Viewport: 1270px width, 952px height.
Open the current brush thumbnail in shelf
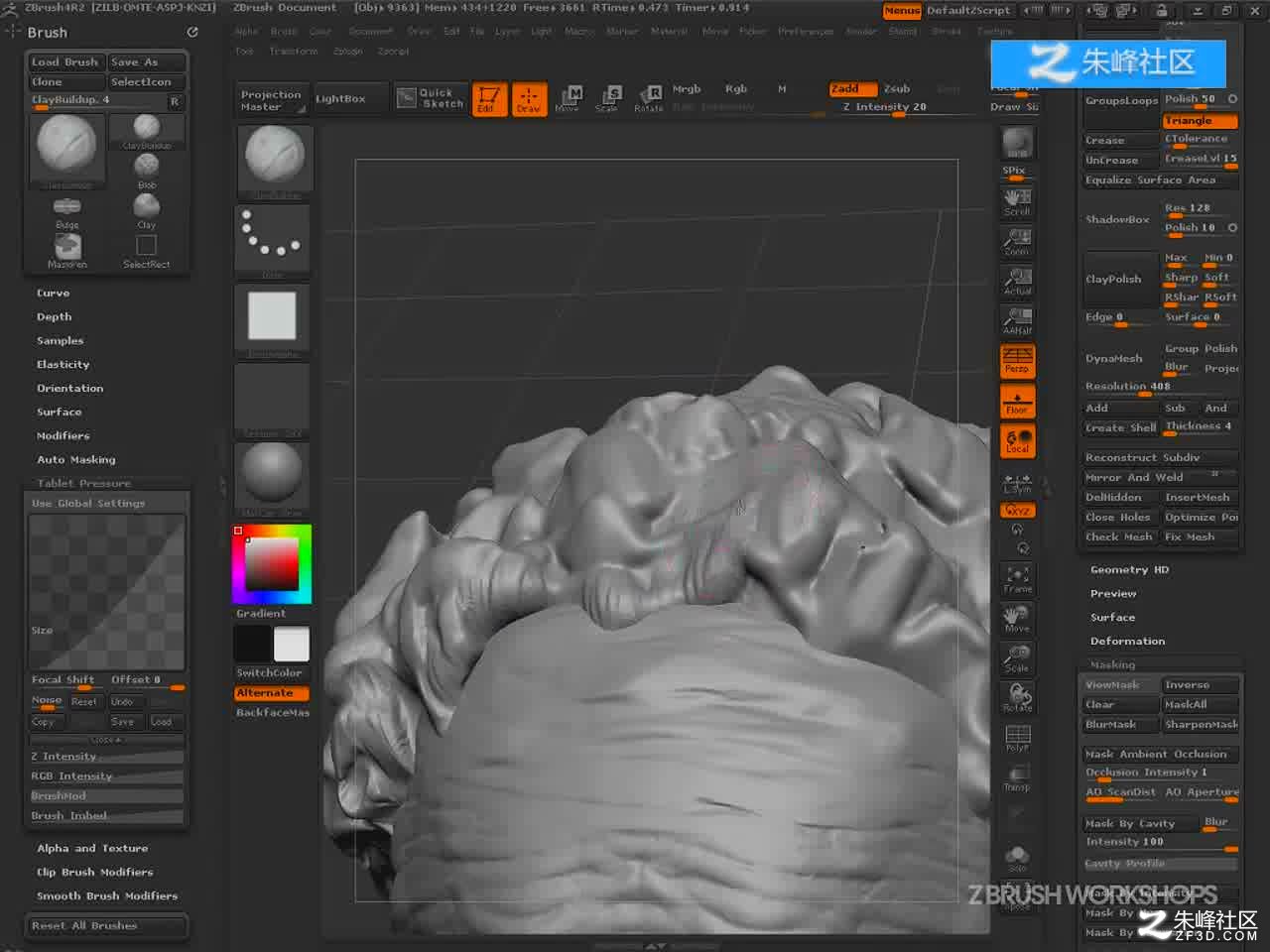coord(275,160)
